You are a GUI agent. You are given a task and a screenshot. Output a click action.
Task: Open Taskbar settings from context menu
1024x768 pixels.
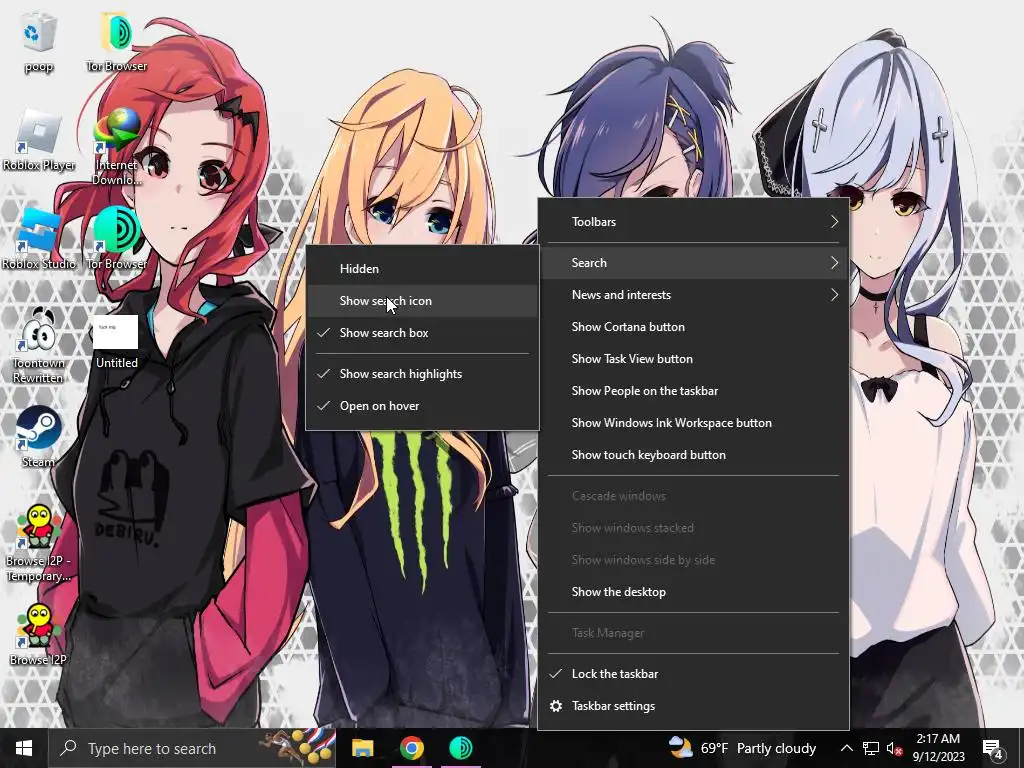tap(693, 706)
